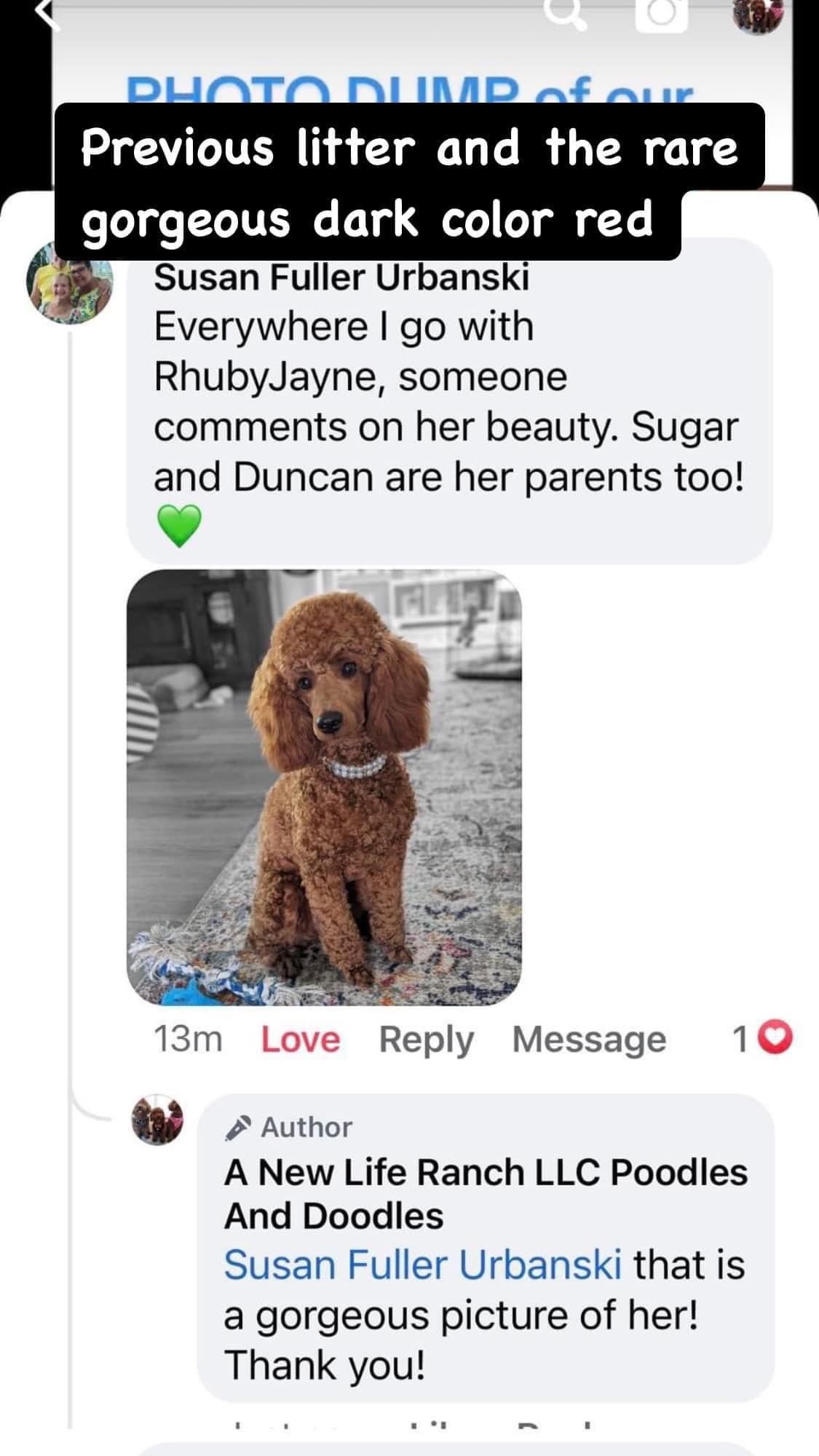Tap the green heart emoji in comment
The image size is (819, 1456).
tap(179, 527)
